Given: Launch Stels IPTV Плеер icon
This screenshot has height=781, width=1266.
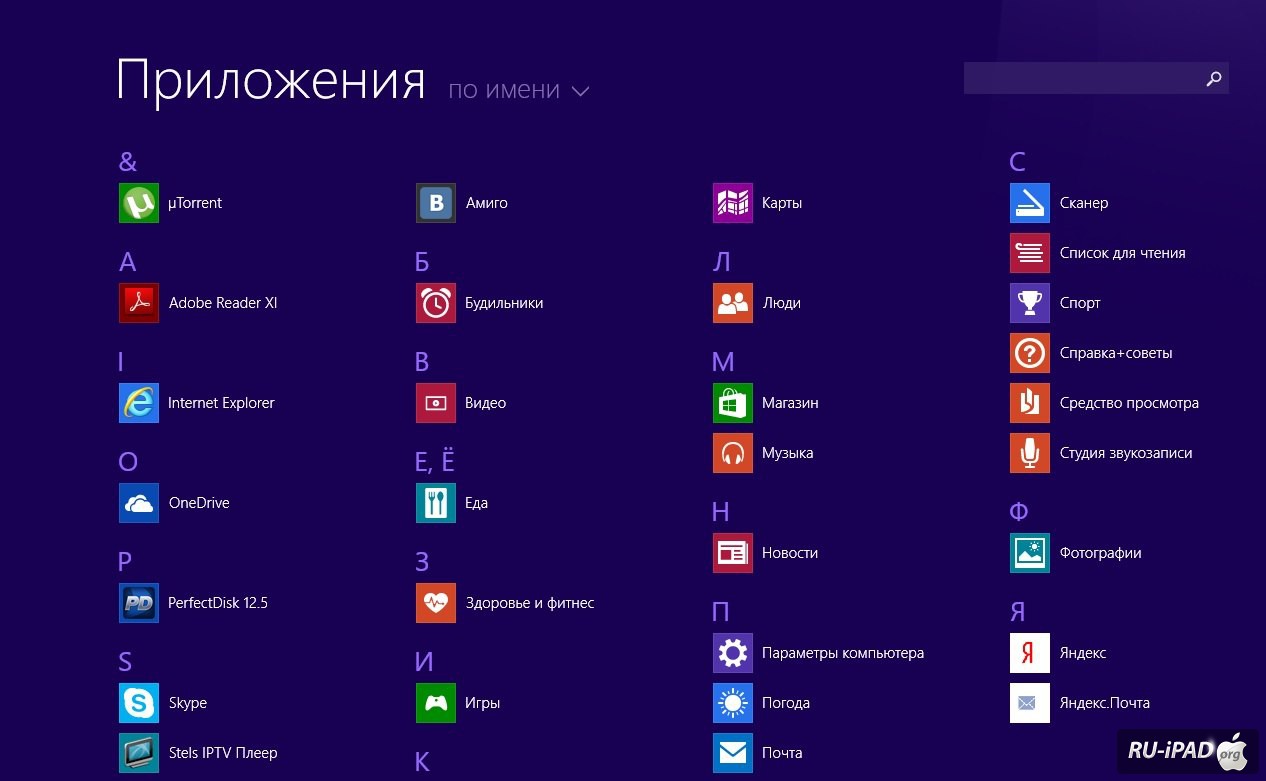Looking at the screenshot, I should tap(139, 753).
